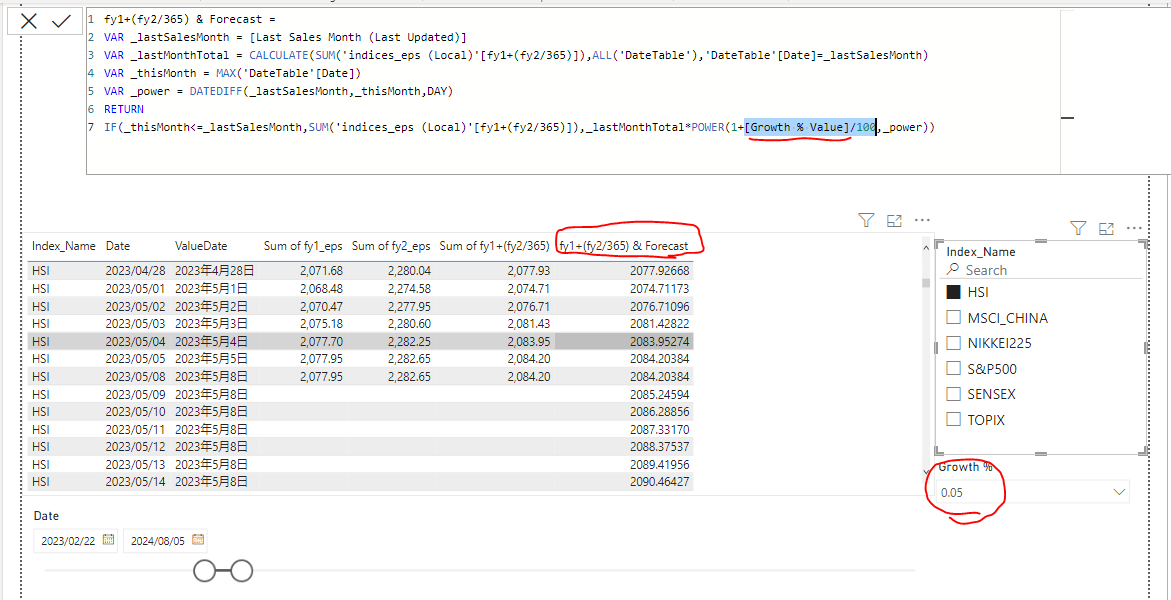Uncheck the HSI checkbox
The width and height of the screenshot is (1171, 600).
click(x=953, y=292)
